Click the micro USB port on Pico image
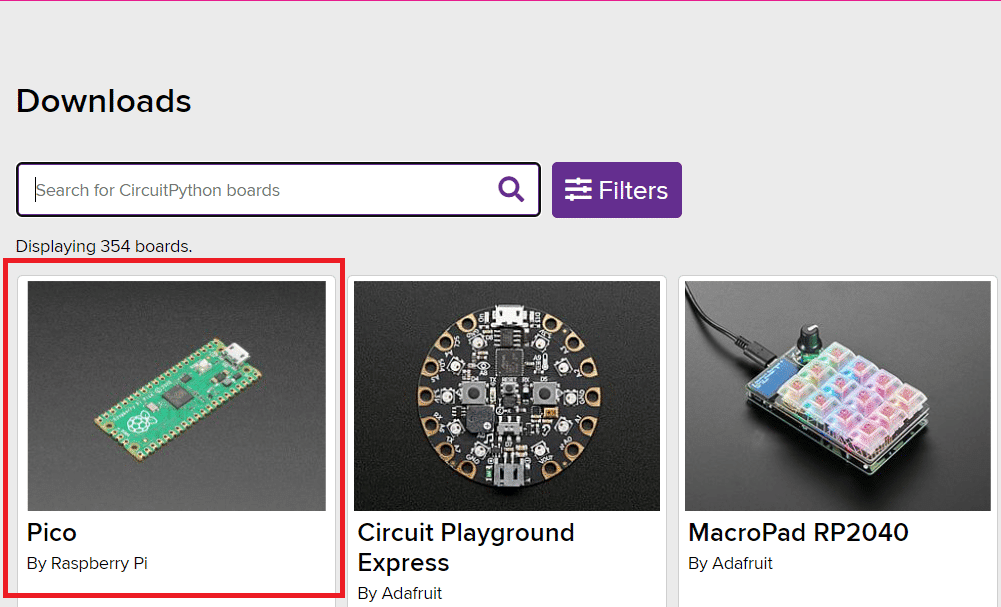Screen dimensions: 1001x607 (x=237, y=353)
